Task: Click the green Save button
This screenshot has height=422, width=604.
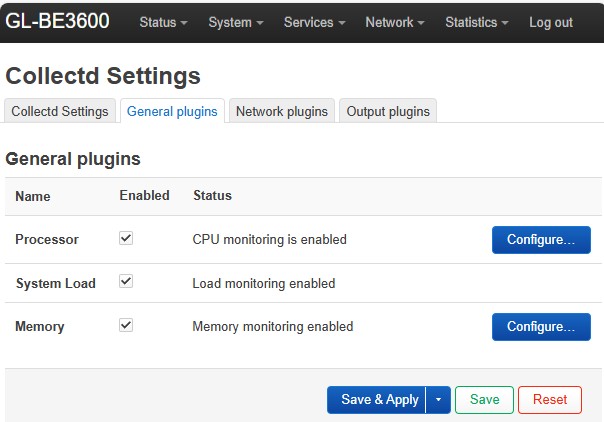Action: click(x=484, y=400)
